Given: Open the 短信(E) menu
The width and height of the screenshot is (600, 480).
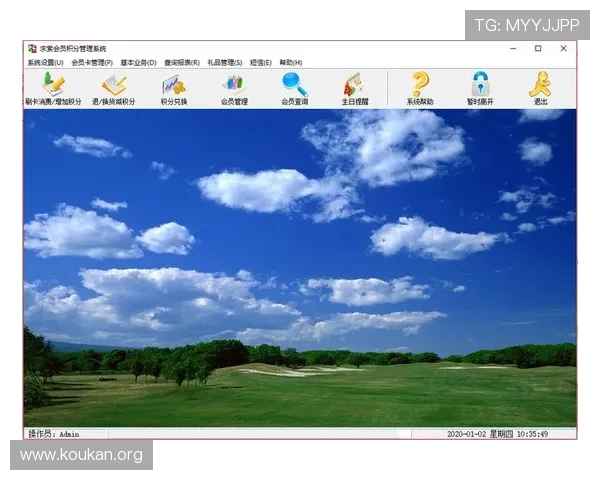Looking at the screenshot, I should click(261, 62).
